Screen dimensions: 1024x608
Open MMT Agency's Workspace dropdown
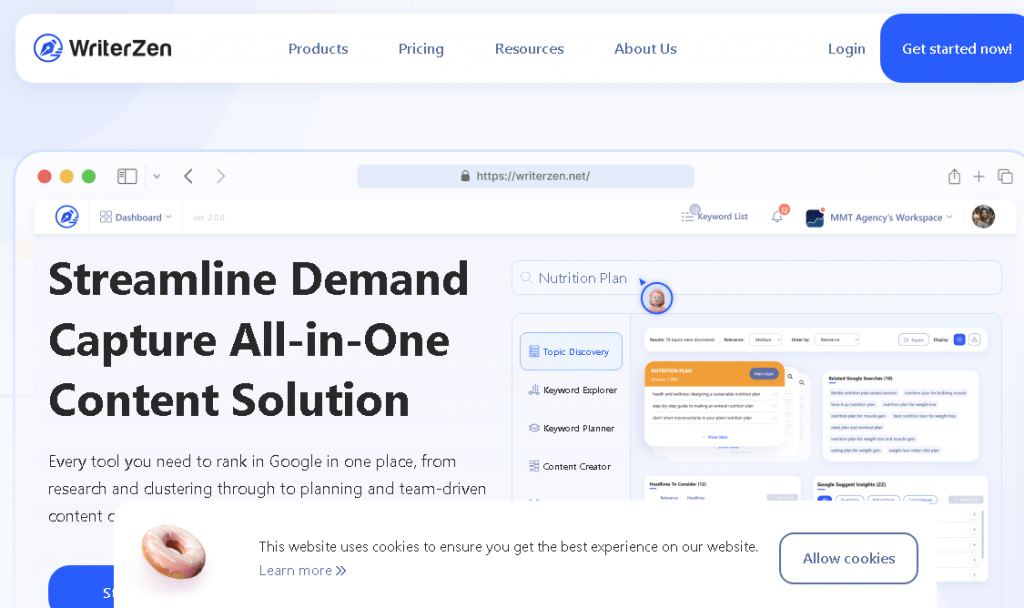(891, 217)
